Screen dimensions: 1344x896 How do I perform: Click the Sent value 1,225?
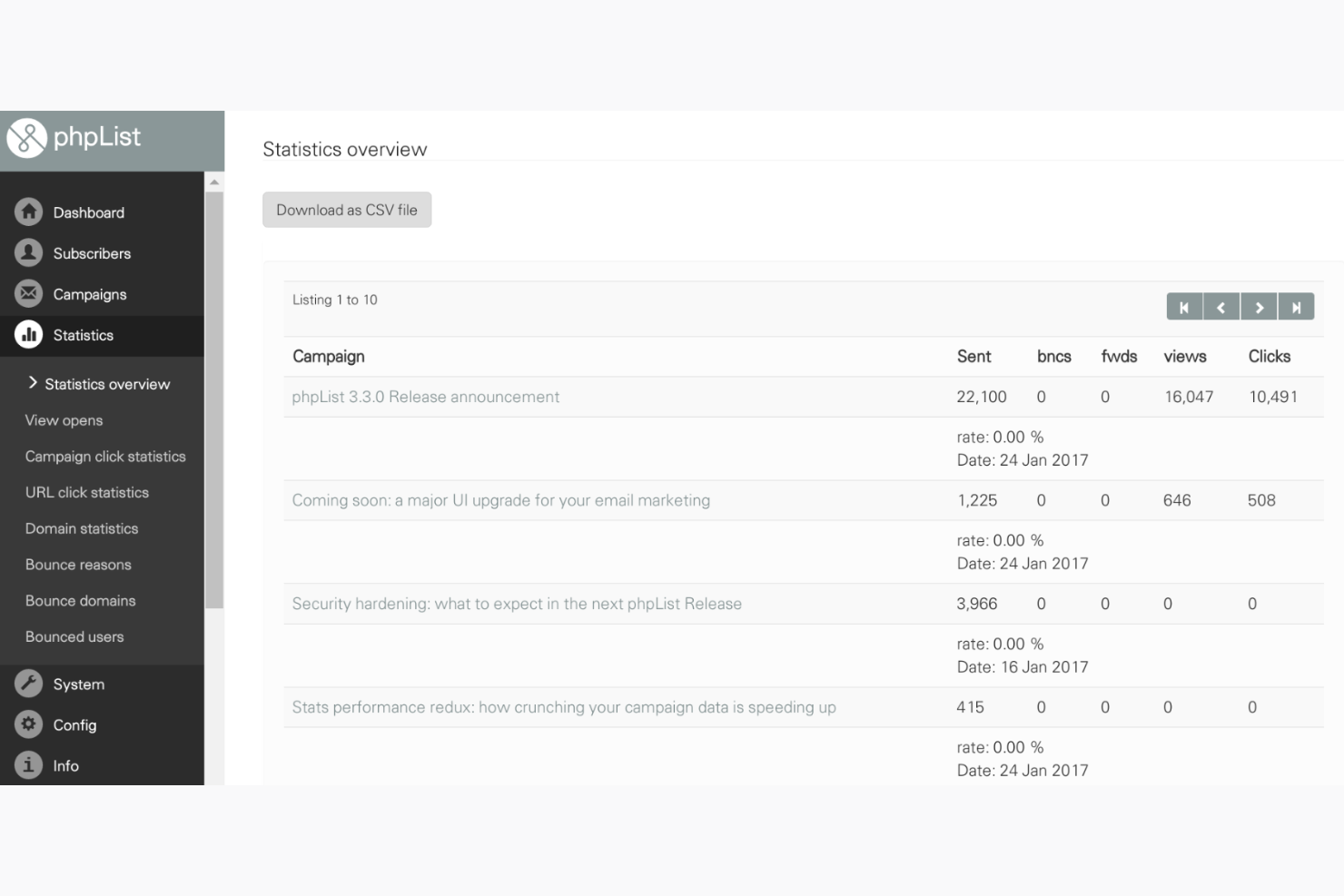[x=977, y=500]
